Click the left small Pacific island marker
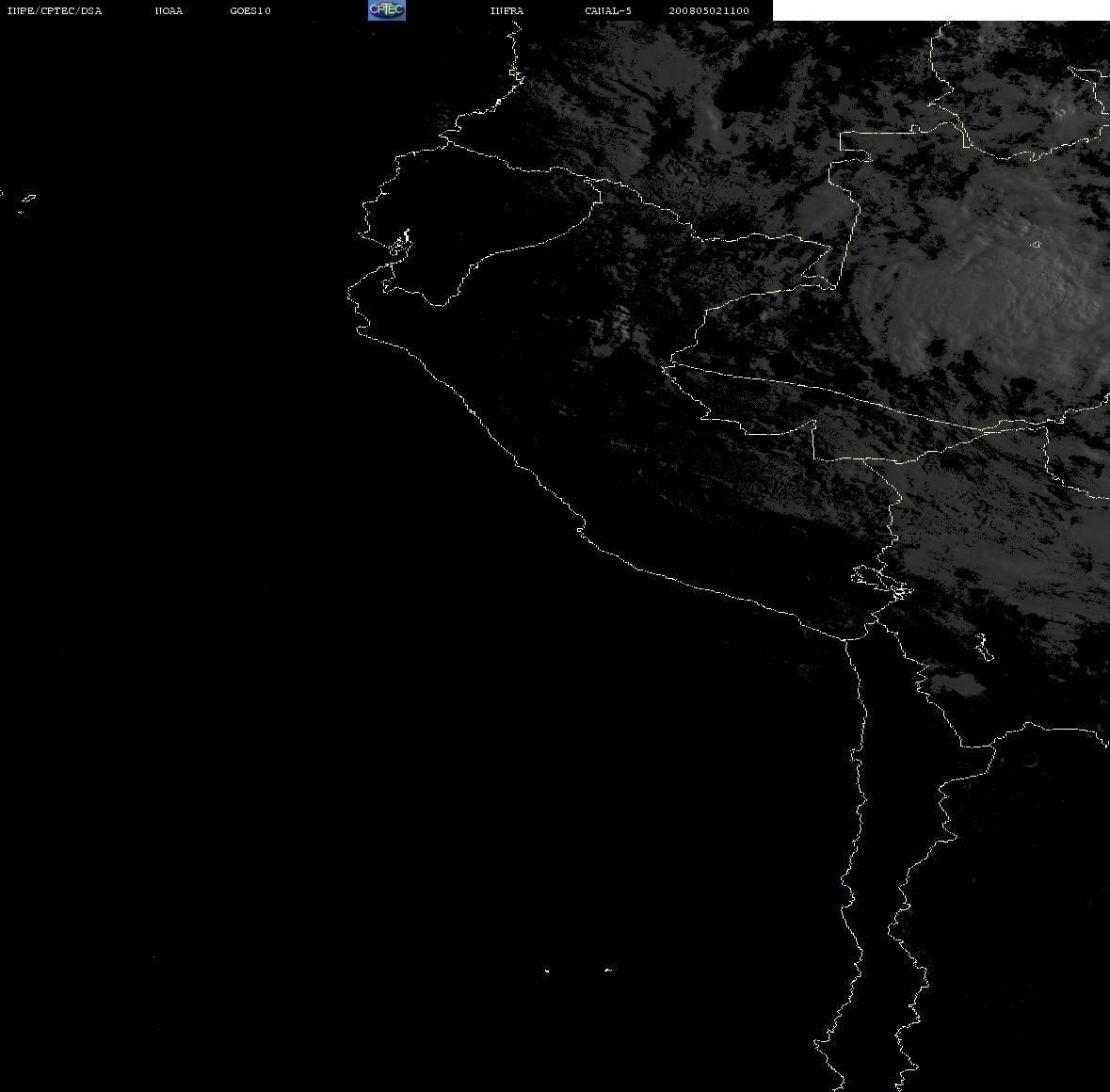Image resolution: width=1110 pixels, height=1092 pixels. [546, 971]
